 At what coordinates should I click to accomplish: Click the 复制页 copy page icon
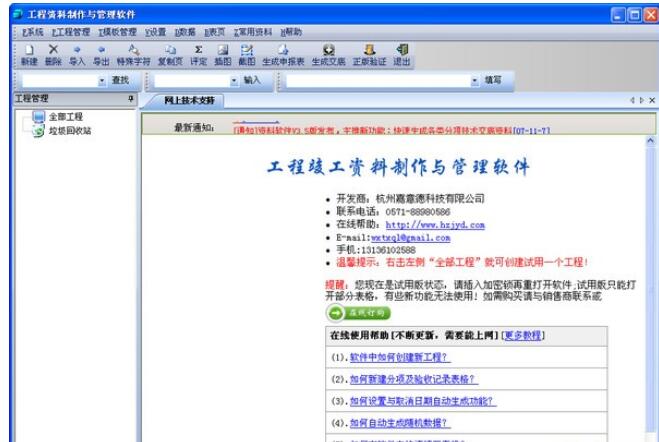[170, 55]
